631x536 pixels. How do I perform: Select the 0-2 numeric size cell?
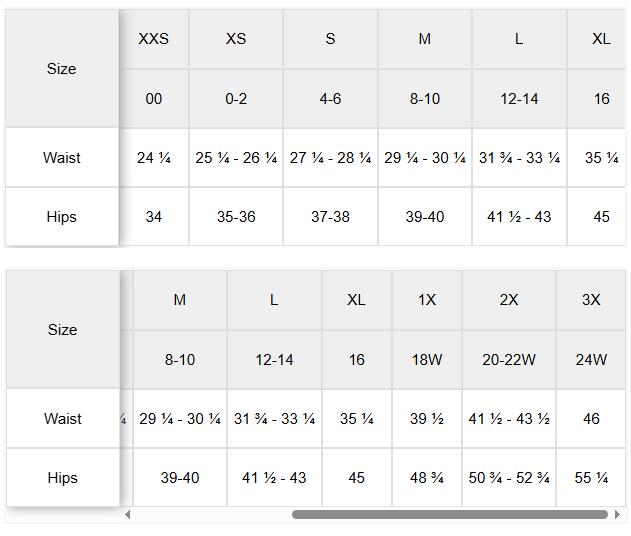click(x=236, y=98)
